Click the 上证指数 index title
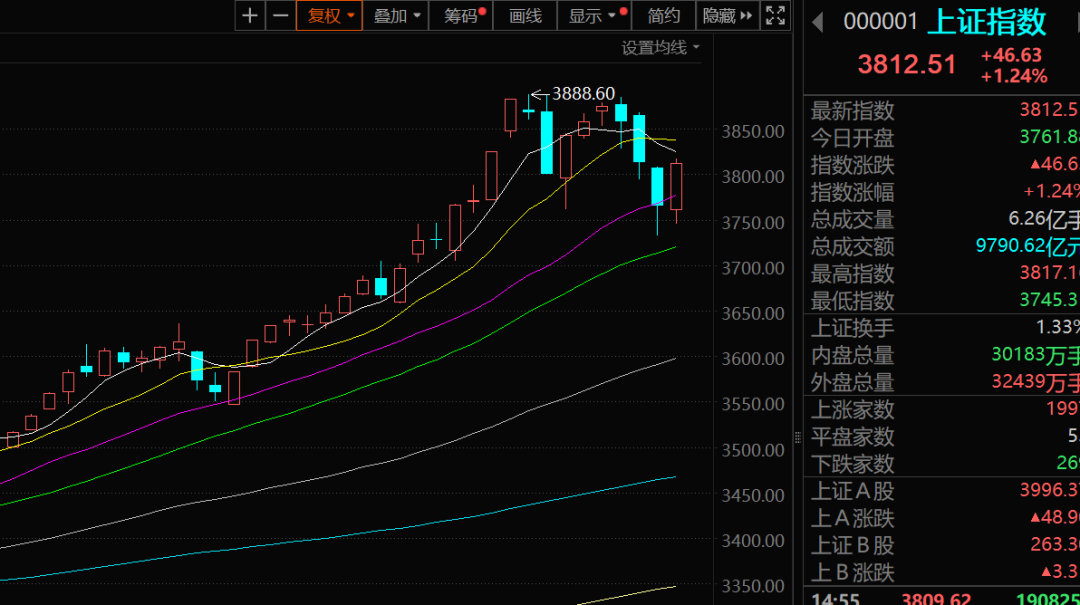The width and height of the screenshot is (1080, 605). pos(986,22)
